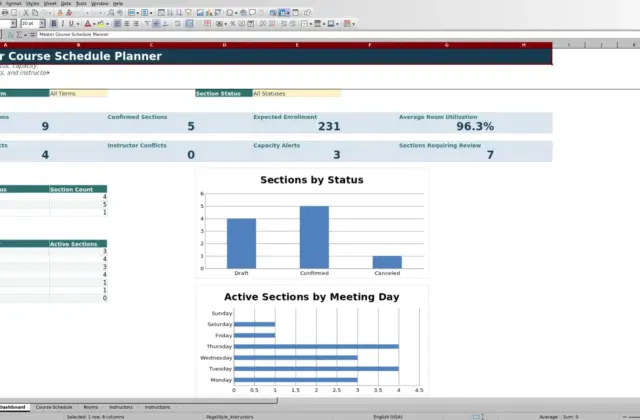Click the All Statuses filter cell
Screen dimensions: 640x420
(297, 93)
